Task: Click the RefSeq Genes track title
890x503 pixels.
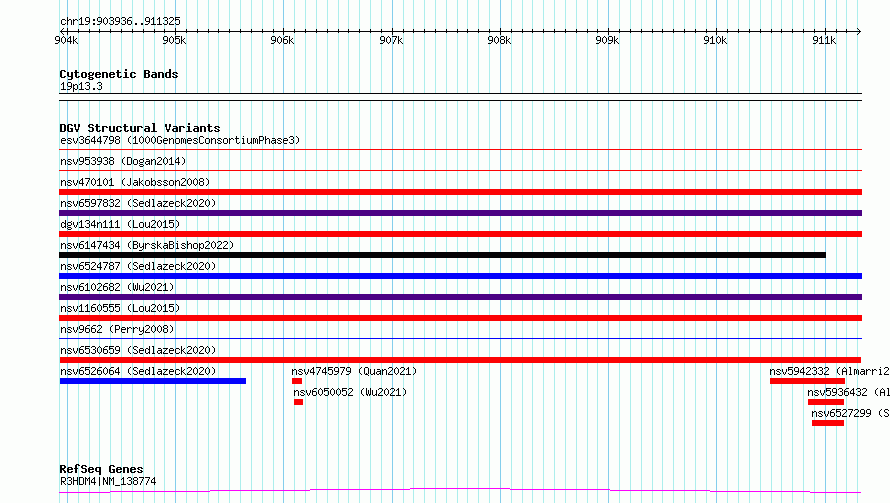Action: pos(101,469)
